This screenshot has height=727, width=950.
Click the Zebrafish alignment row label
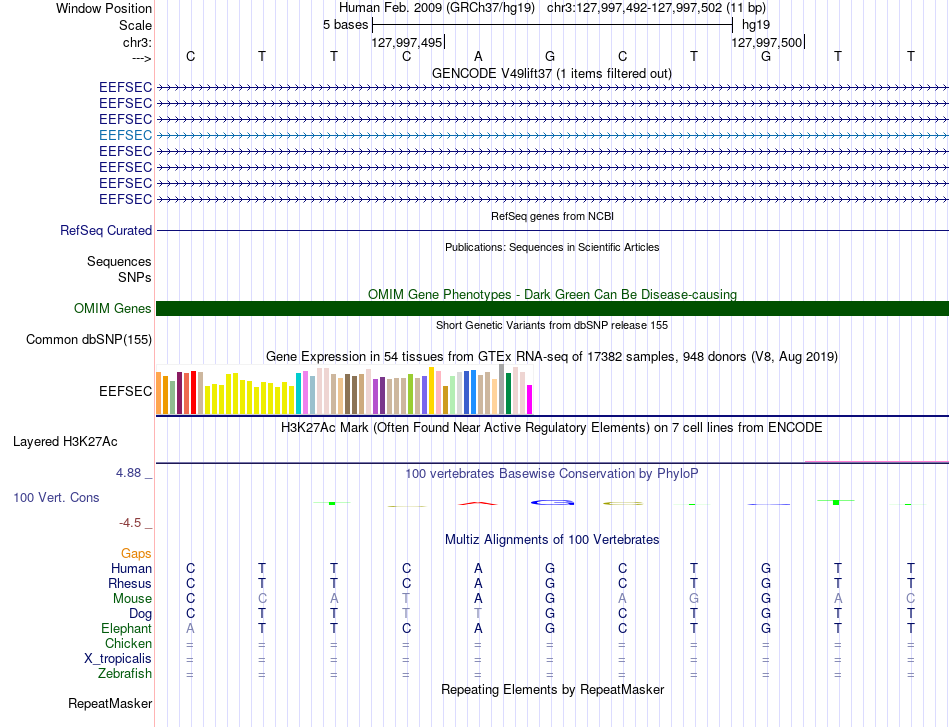[125, 673]
